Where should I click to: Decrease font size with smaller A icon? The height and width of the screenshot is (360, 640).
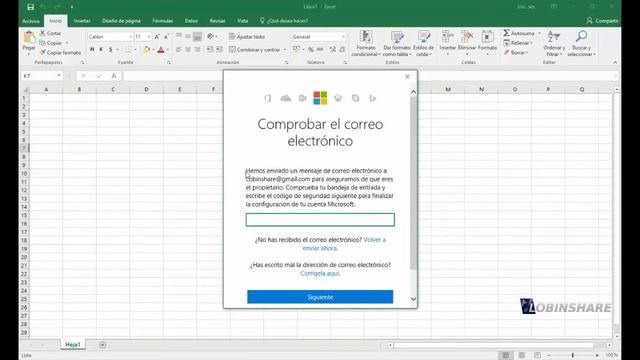(166, 37)
